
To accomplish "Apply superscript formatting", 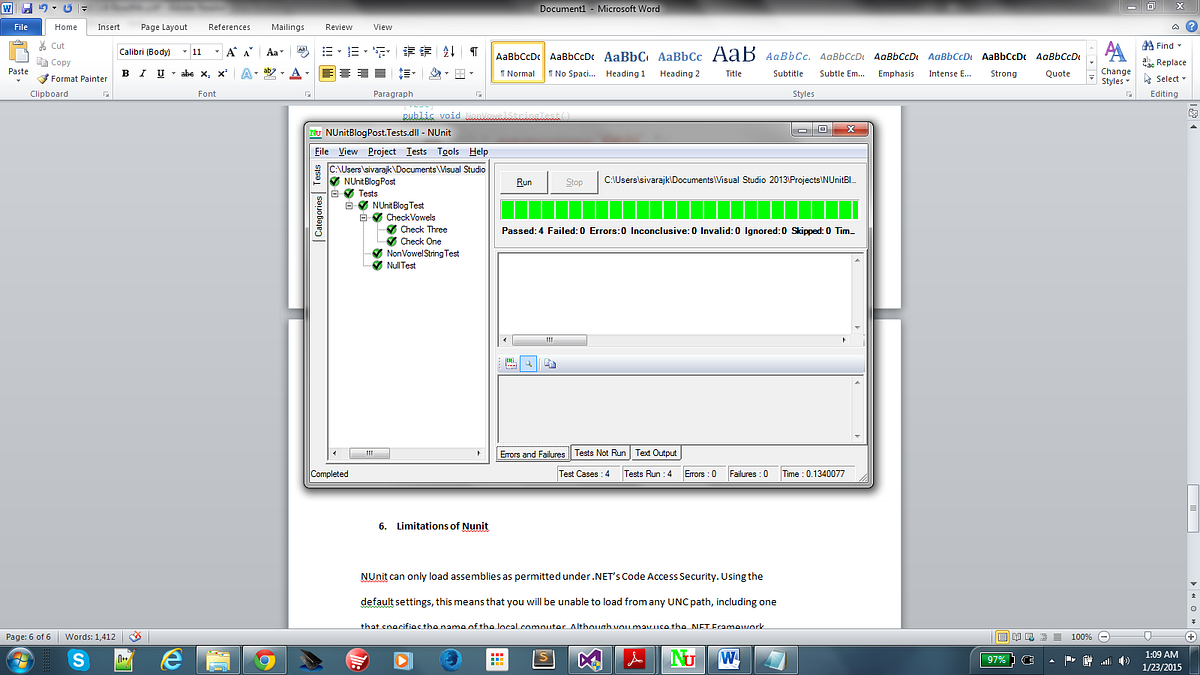I will coord(221,74).
